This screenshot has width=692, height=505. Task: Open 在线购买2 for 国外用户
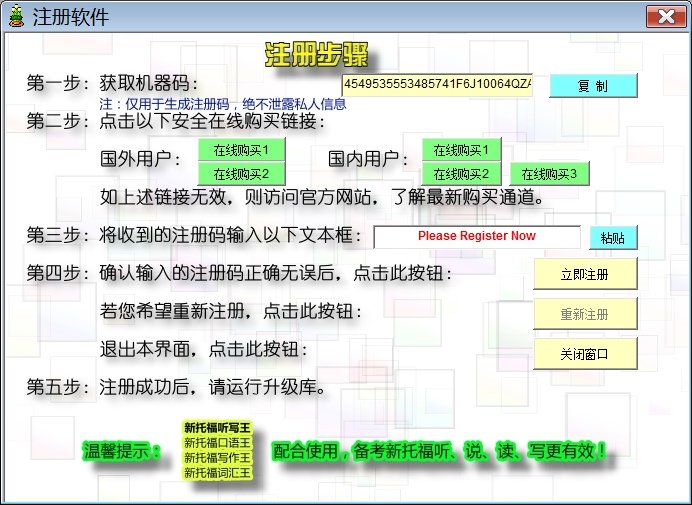coord(241,174)
